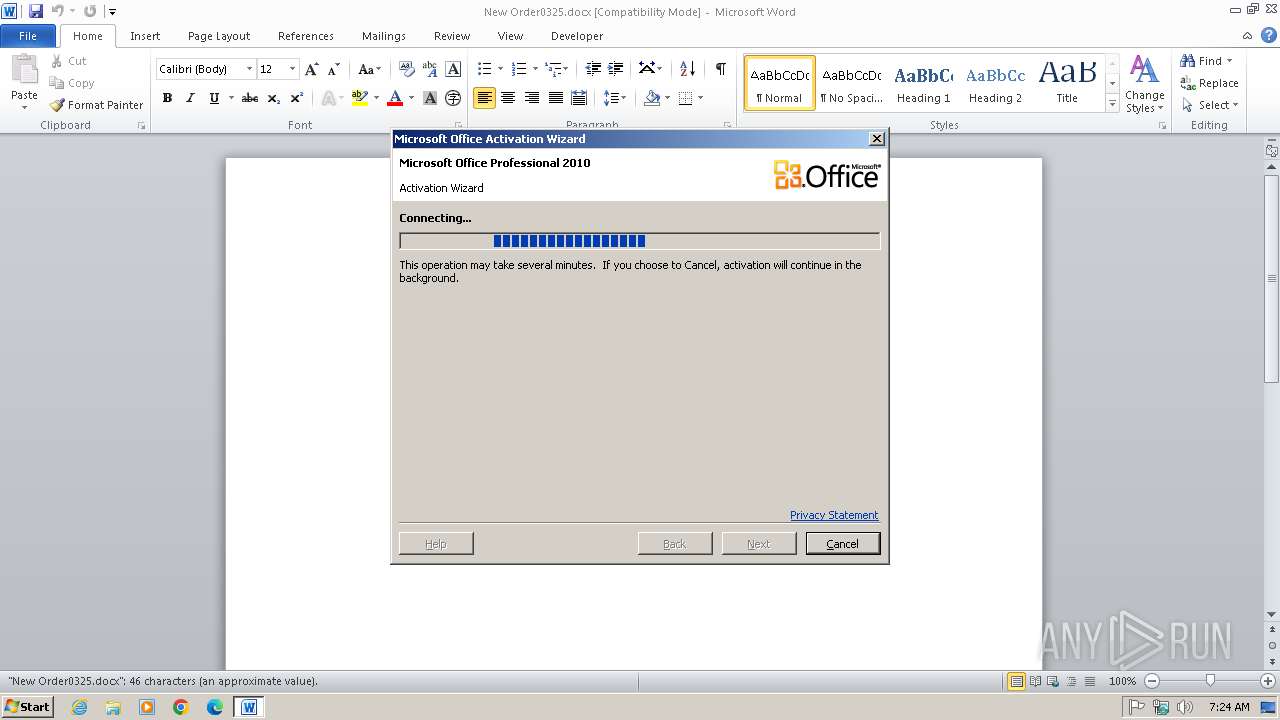Open the File tab

(x=28, y=36)
